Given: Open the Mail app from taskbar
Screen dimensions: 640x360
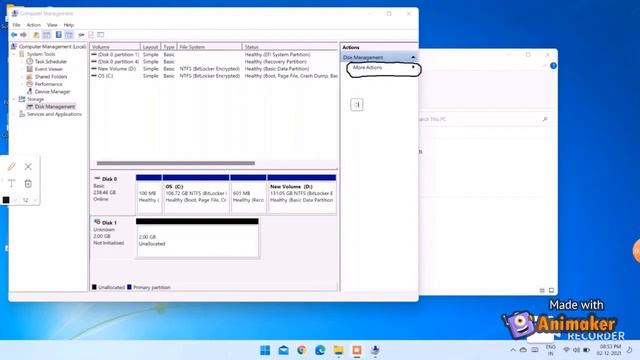Looking at the screenshot, I should (283, 350).
